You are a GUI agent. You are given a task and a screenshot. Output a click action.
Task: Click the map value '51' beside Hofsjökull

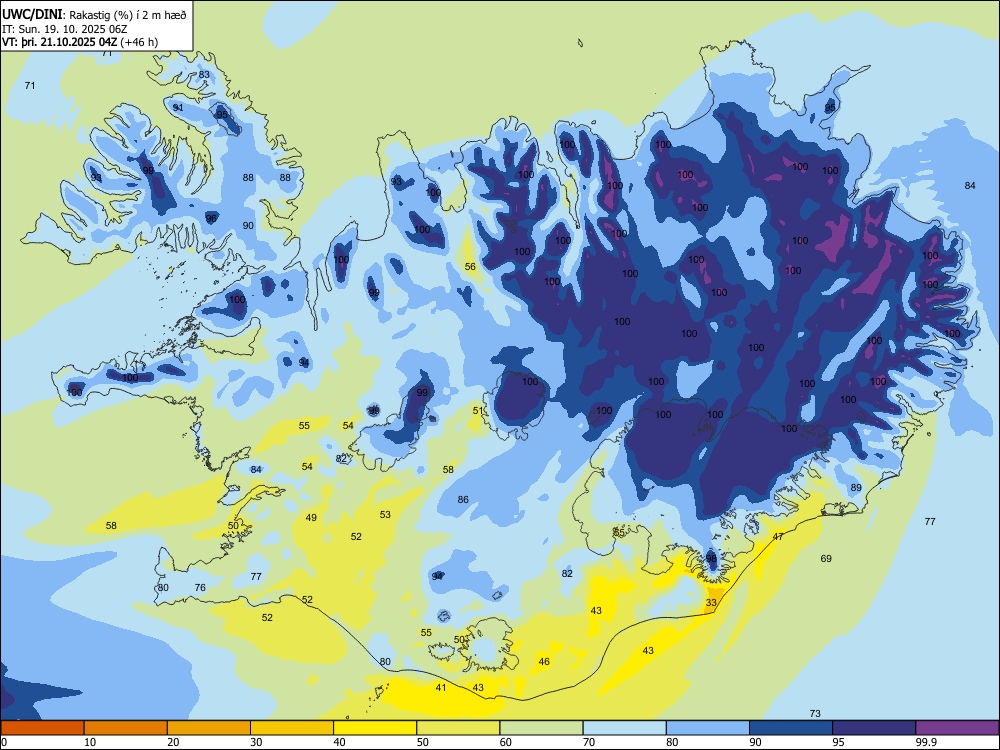pos(478,411)
